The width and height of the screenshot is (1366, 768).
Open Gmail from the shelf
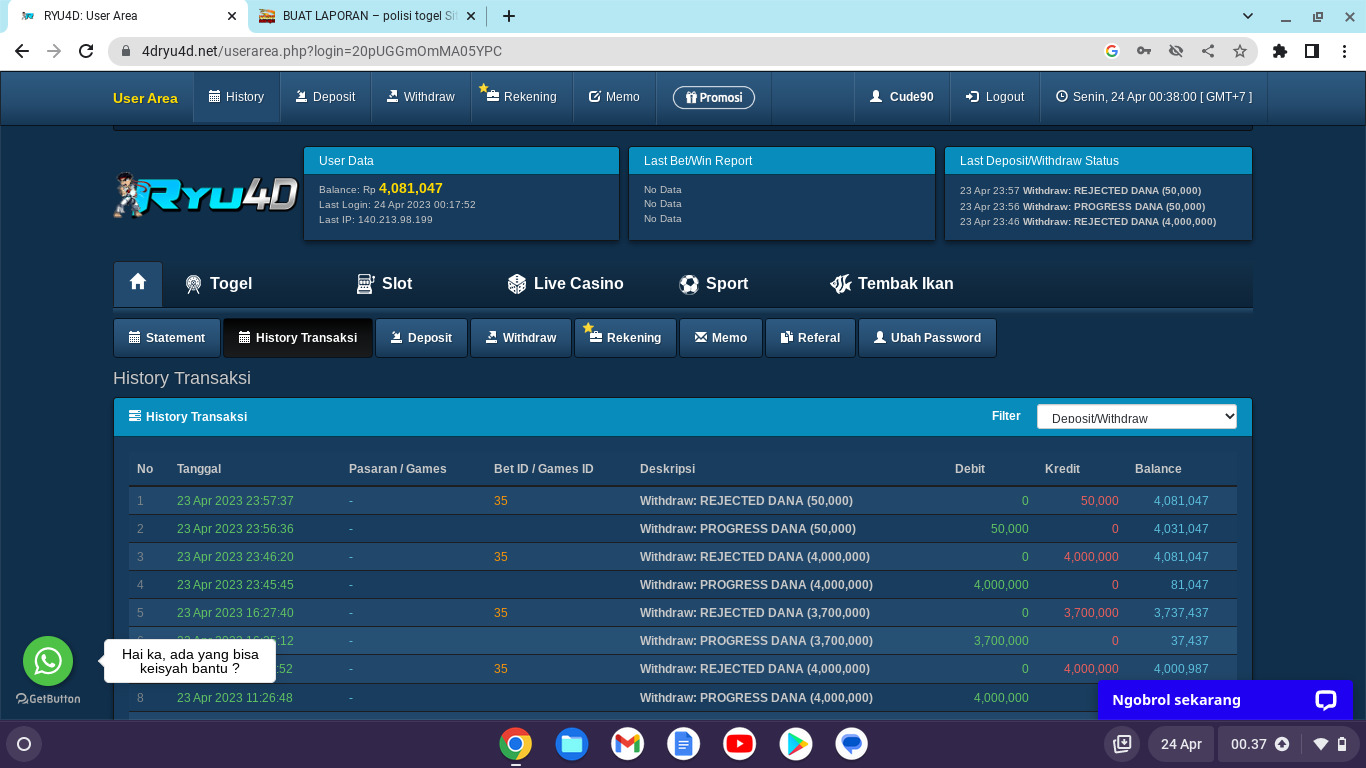(628, 744)
